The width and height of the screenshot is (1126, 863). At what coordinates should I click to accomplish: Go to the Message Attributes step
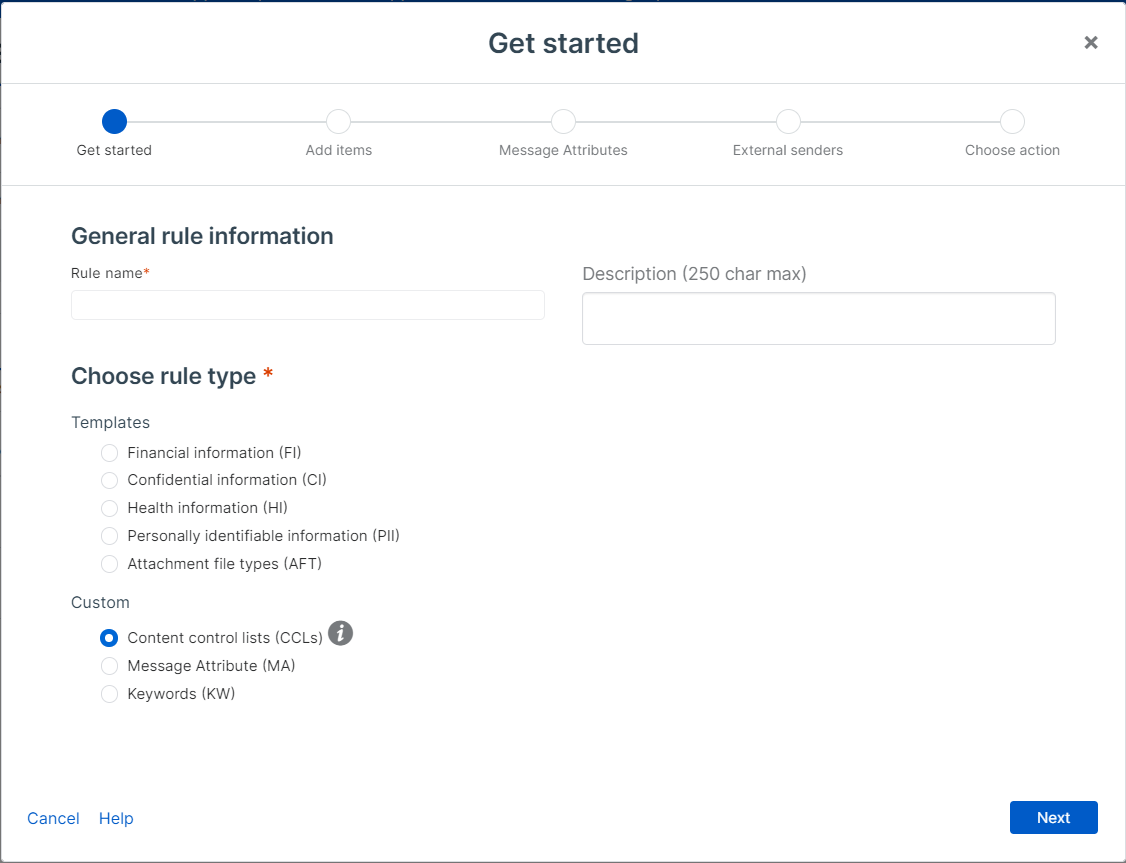pyautogui.click(x=563, y=122)
